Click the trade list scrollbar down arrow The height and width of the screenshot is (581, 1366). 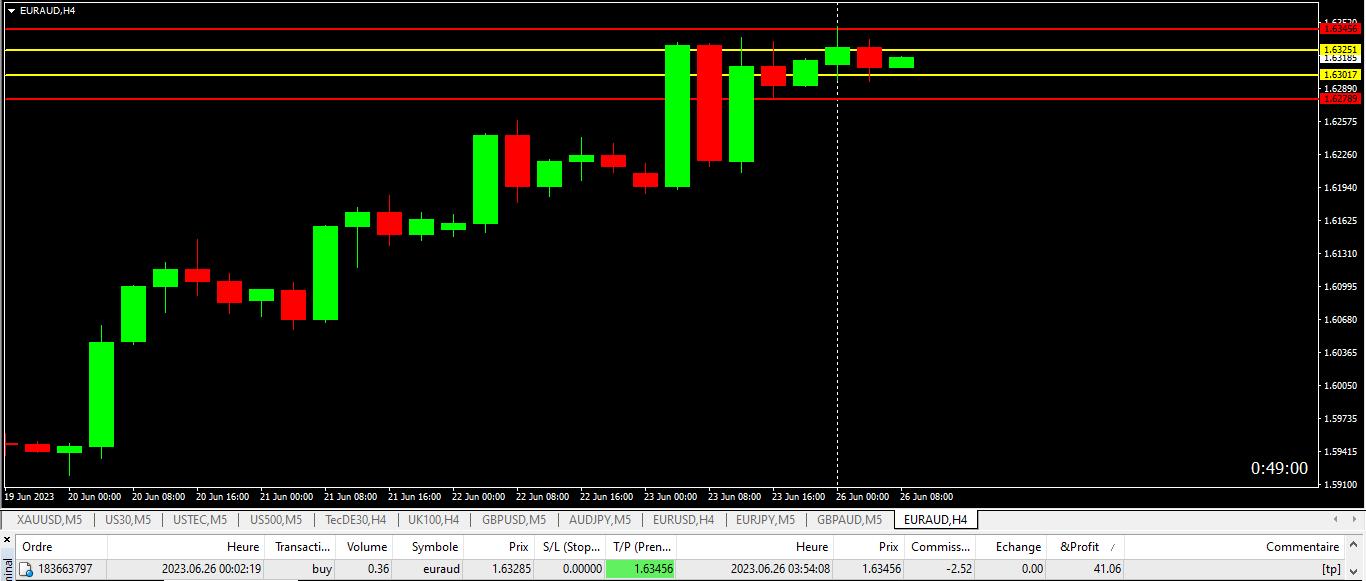click(x=1355, y=572)
